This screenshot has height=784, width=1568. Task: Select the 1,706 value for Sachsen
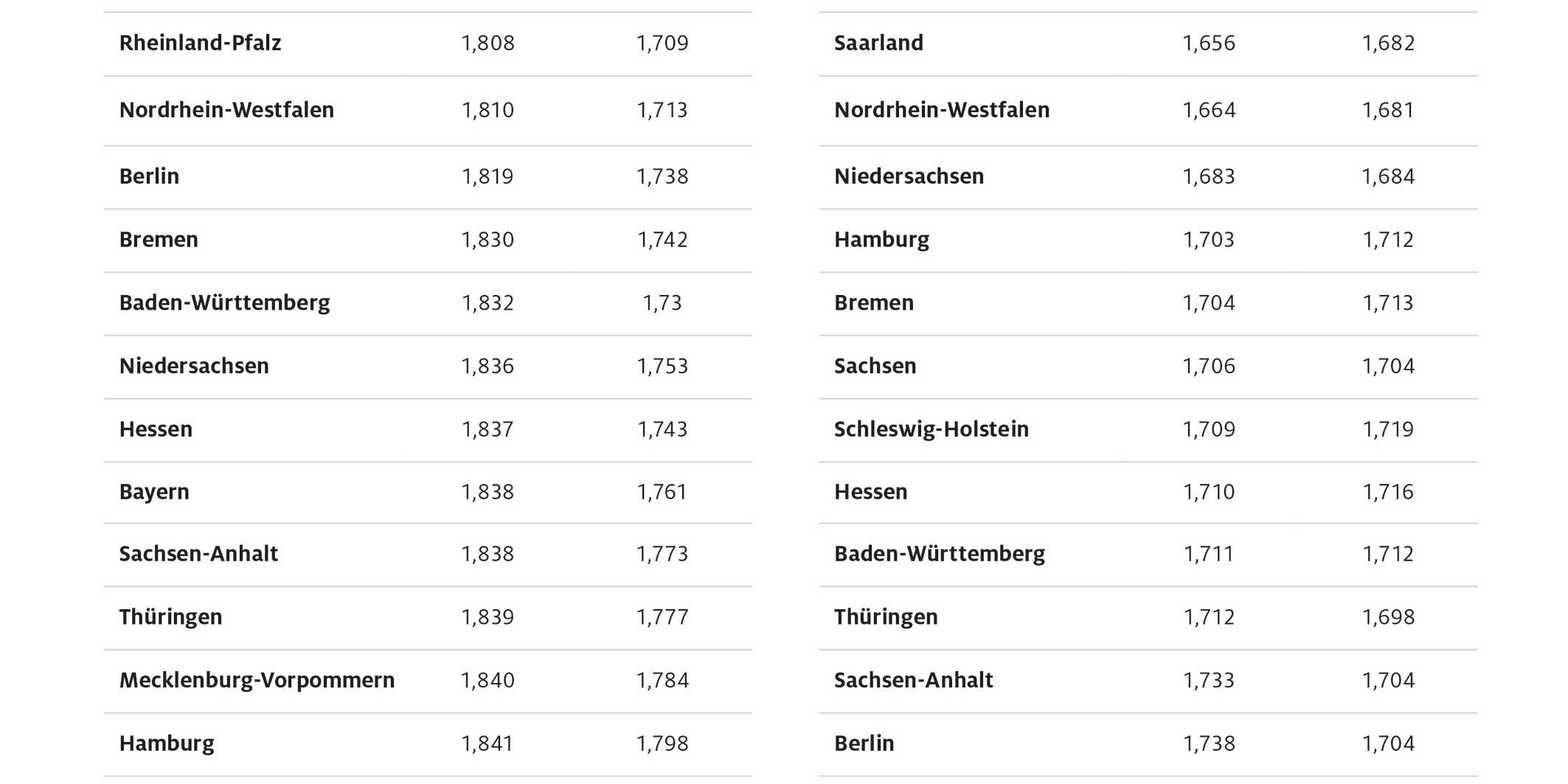click(1209, 367)
